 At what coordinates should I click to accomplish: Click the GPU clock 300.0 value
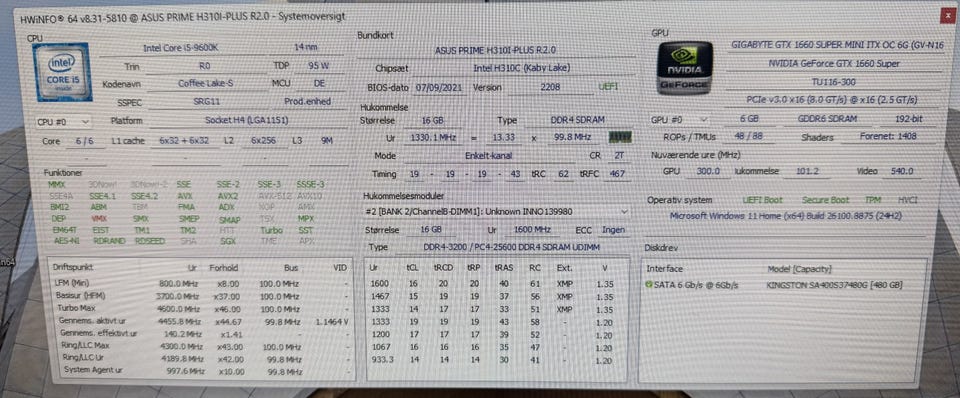[708, 171]
